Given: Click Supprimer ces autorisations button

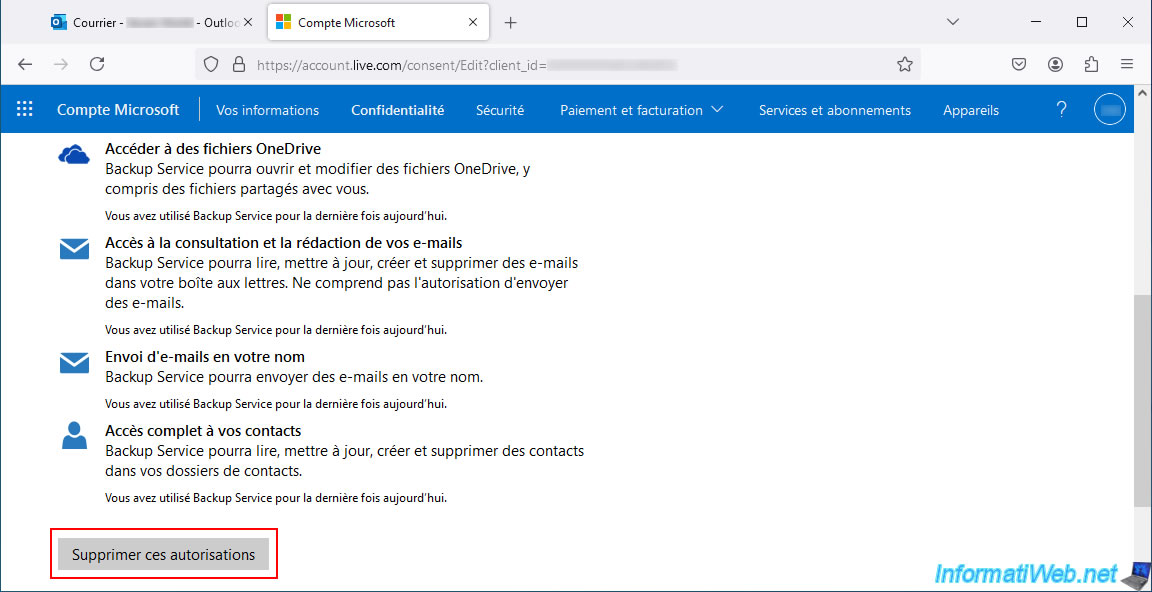Looking at the screenshot, I should [x=163, y=555].
